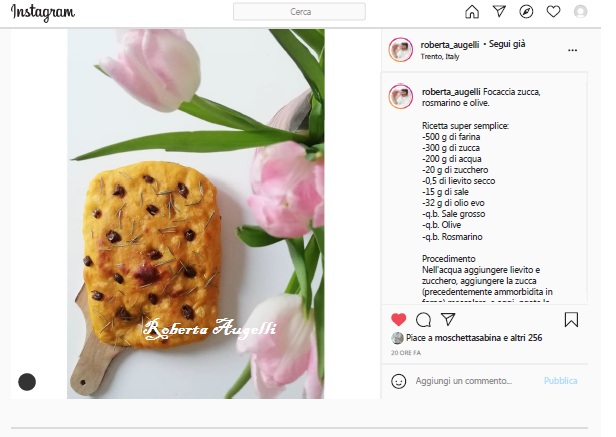Open moschettasabina profile in likes line
The image size is (616, 437).
point(468,338)
